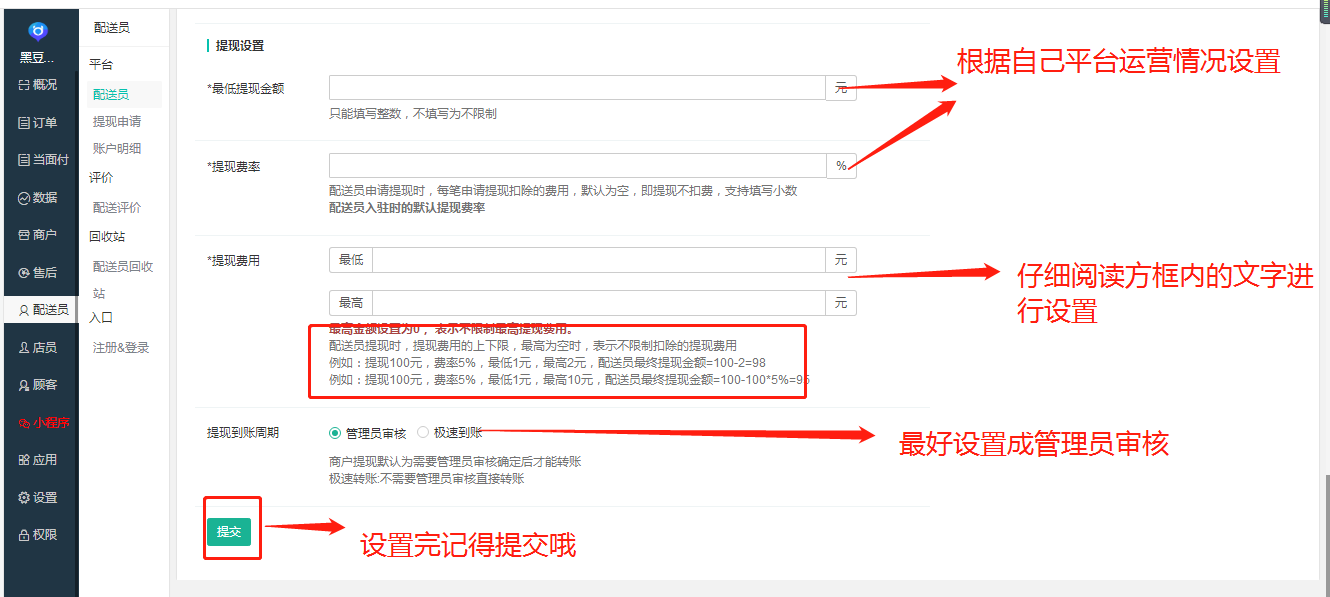Open 售后 after-sales section
1330x597 pixels.
tap(39, 273)
